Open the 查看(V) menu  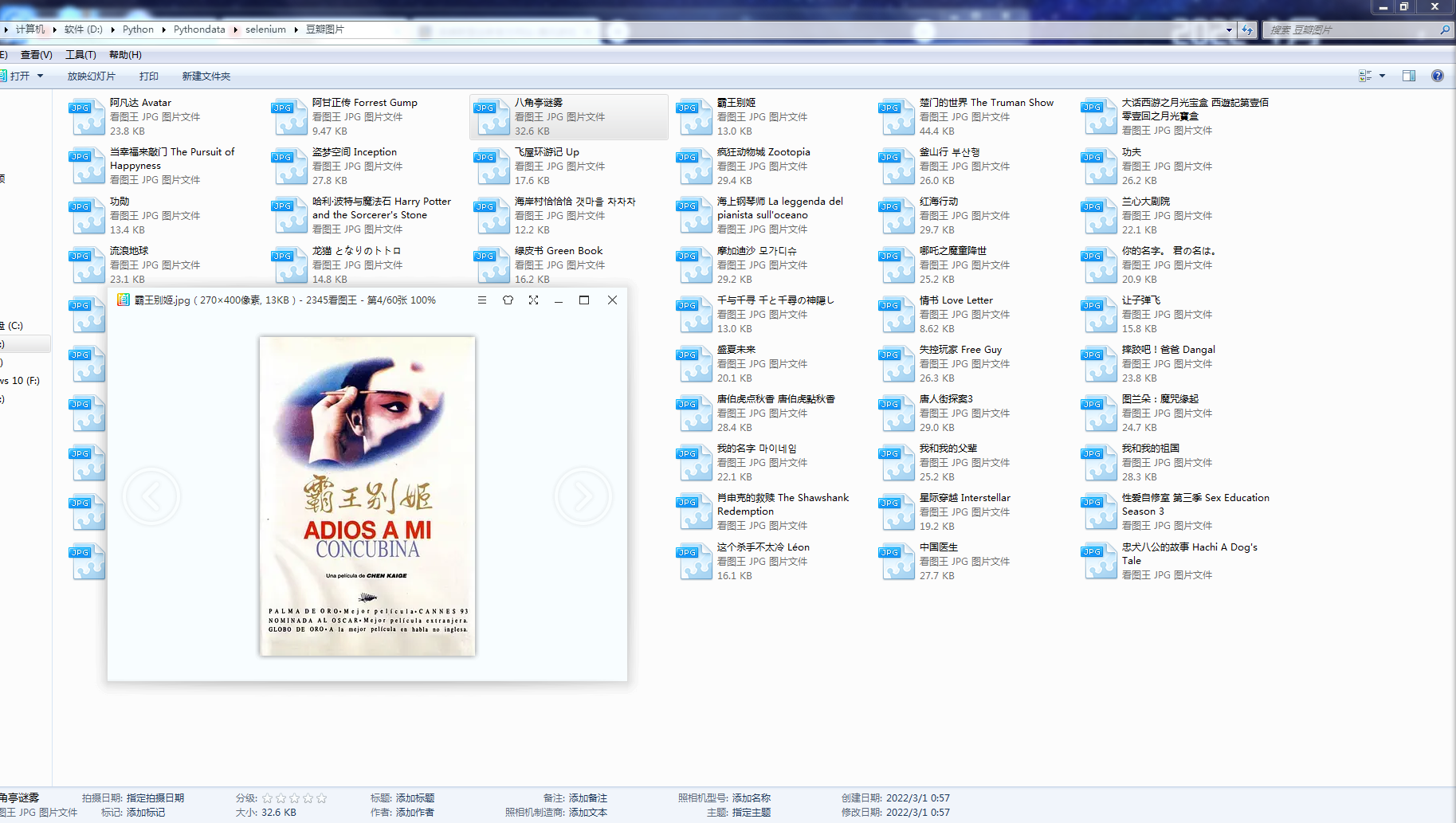tap(37, 55)
